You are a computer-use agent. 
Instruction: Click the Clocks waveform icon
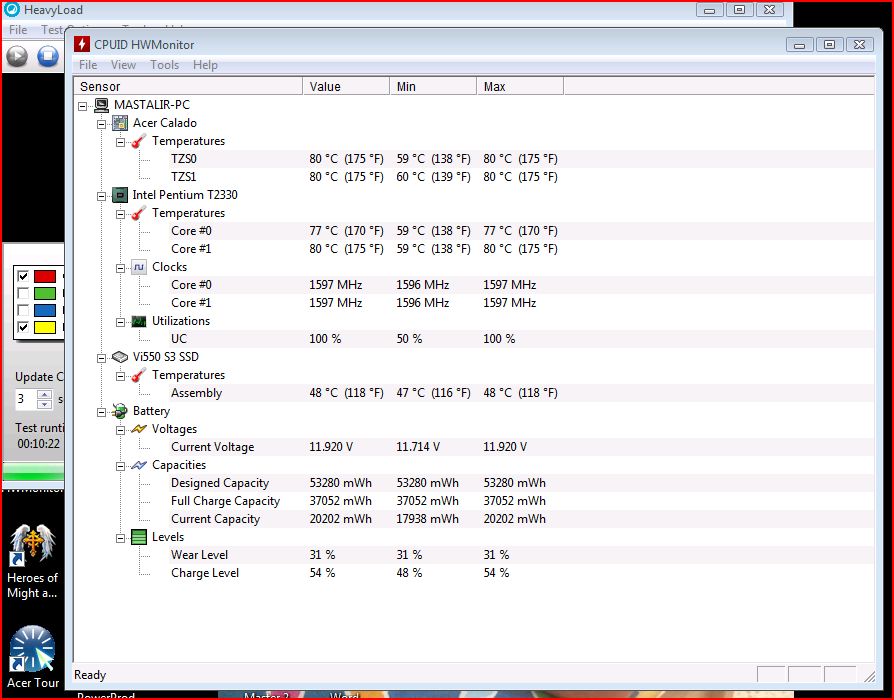pyautogui.click(x=139, y=267)
